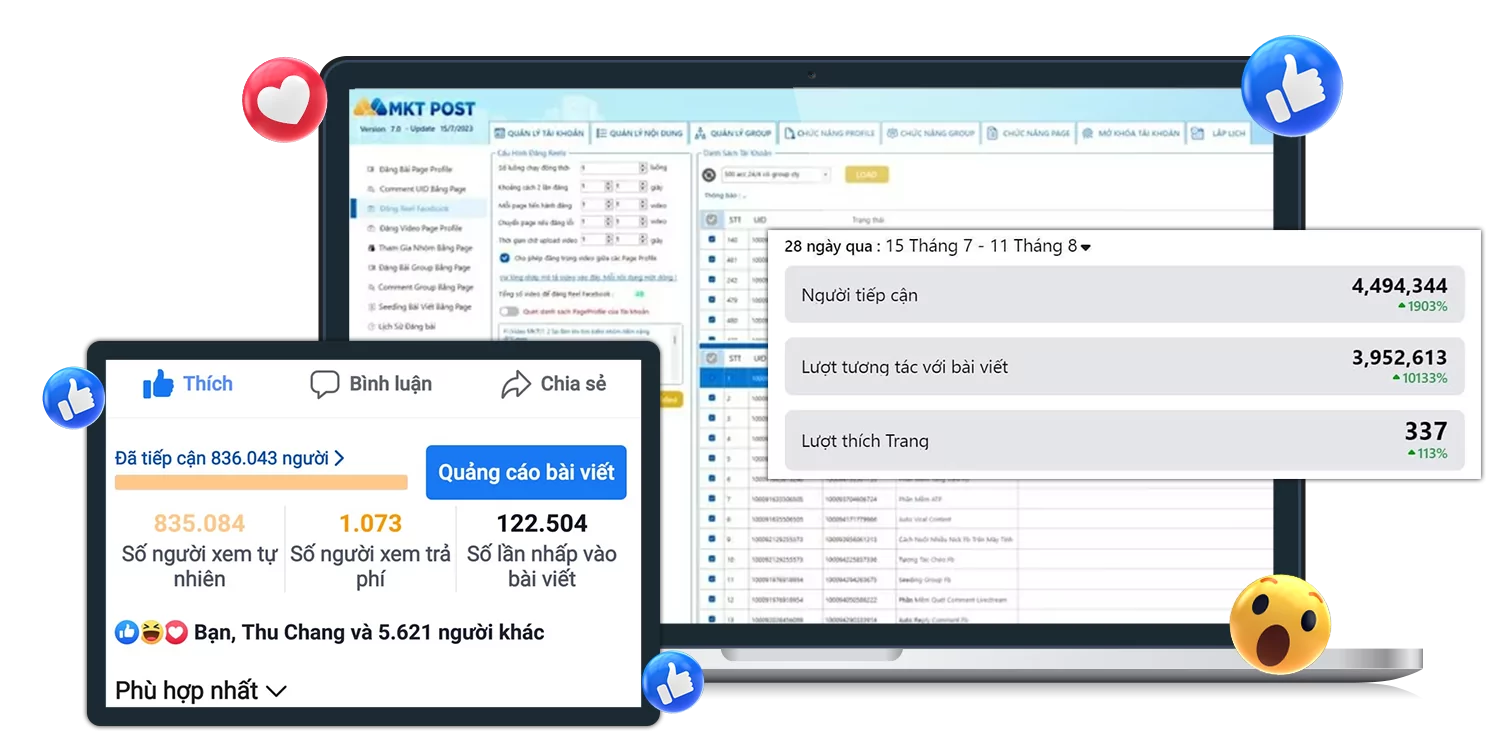Click the icon beside Đăng Video Page Profile

pyautogui.click(x=371, y=228)
